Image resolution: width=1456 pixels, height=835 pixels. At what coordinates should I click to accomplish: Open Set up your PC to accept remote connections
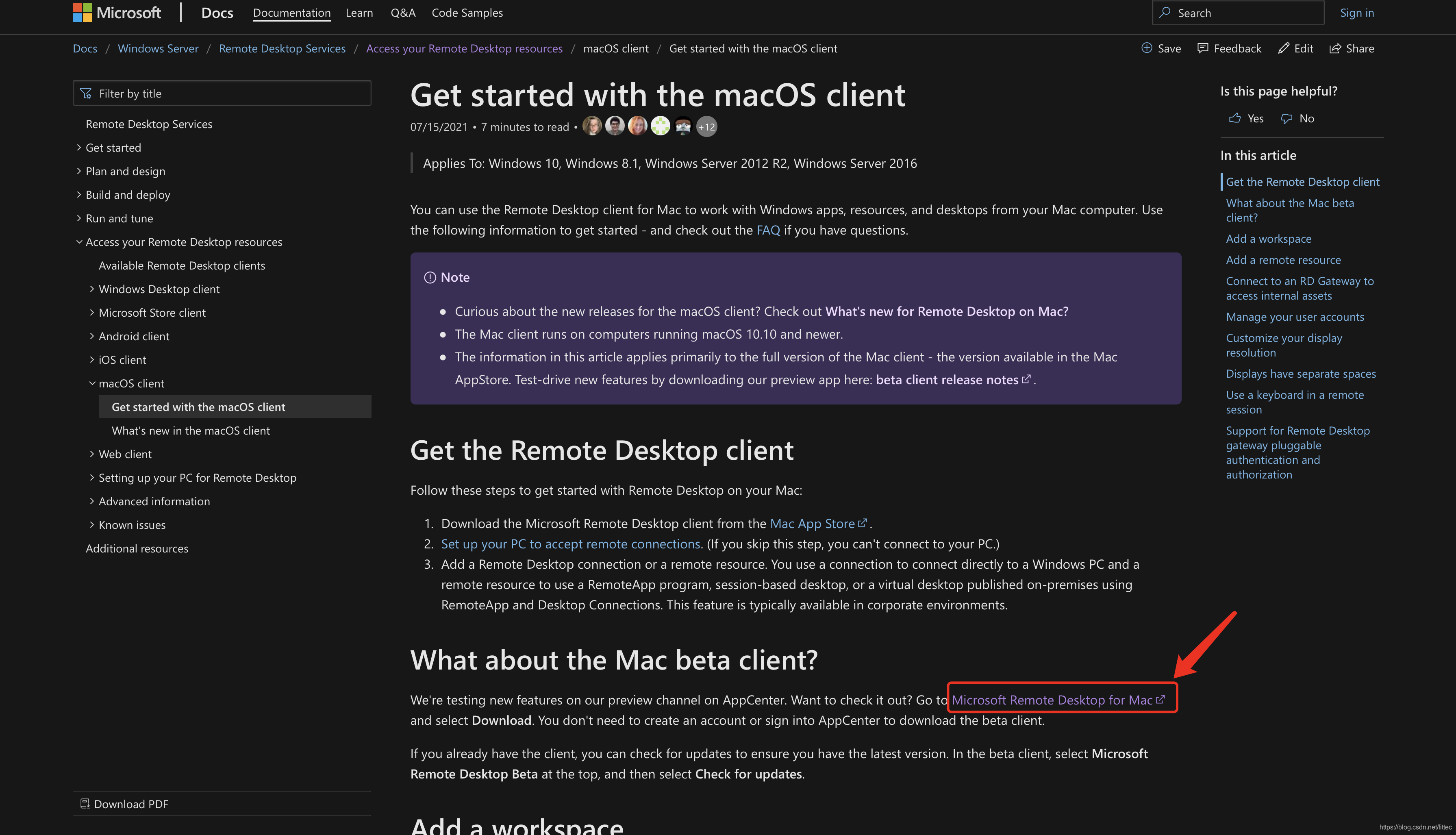tap(570, 544)
